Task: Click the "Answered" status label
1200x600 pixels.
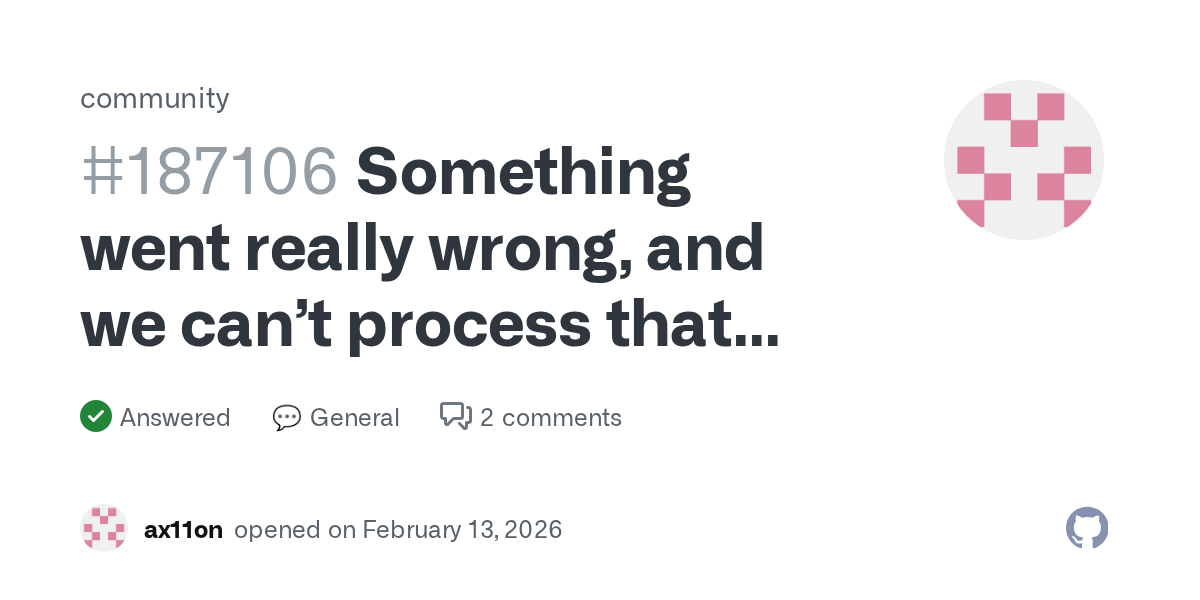Action: tap(175, 417)
